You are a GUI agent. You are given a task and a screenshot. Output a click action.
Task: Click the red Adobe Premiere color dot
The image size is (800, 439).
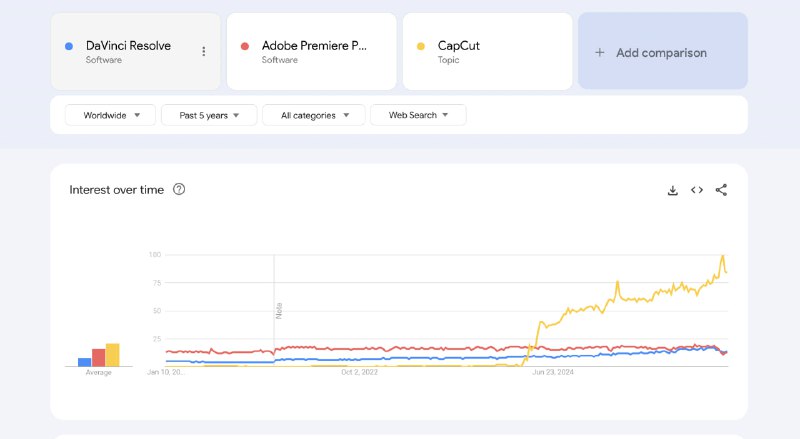245,46
